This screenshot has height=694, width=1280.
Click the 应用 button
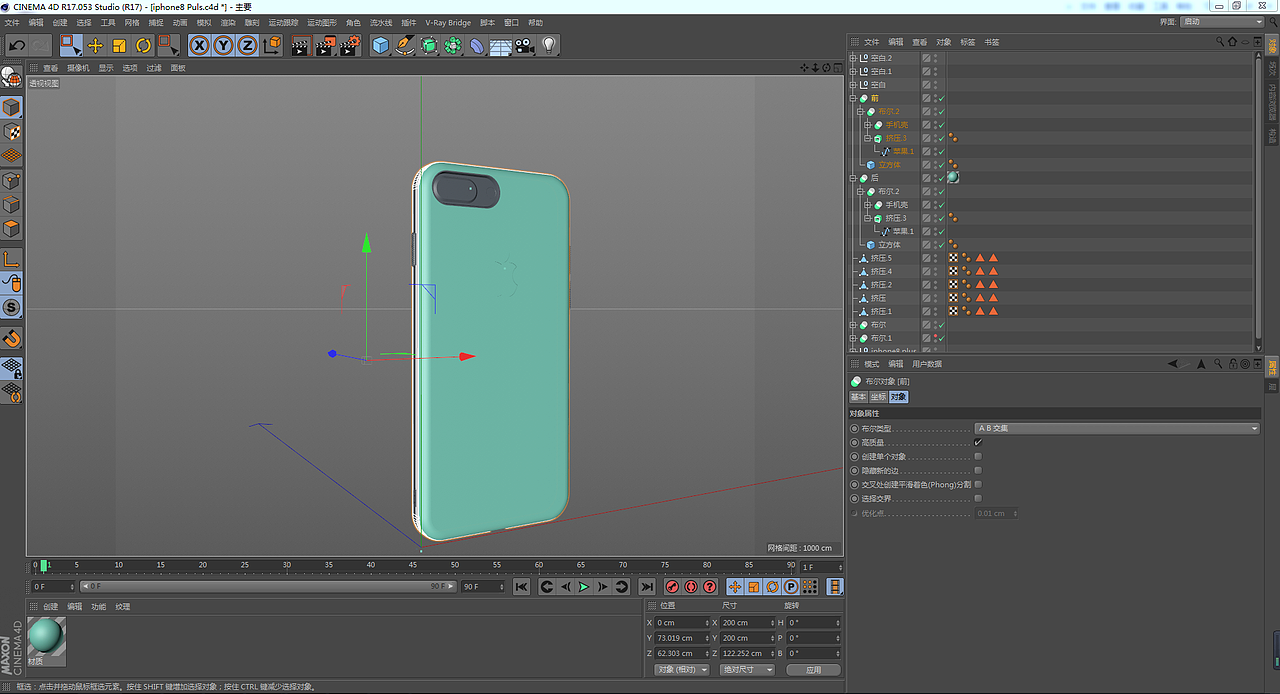click(x=813, y=669)
